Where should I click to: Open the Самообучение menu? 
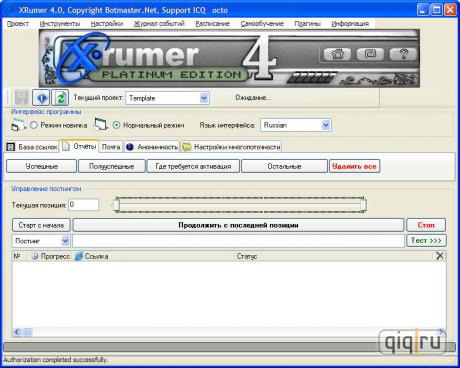[x=262, y=24]
